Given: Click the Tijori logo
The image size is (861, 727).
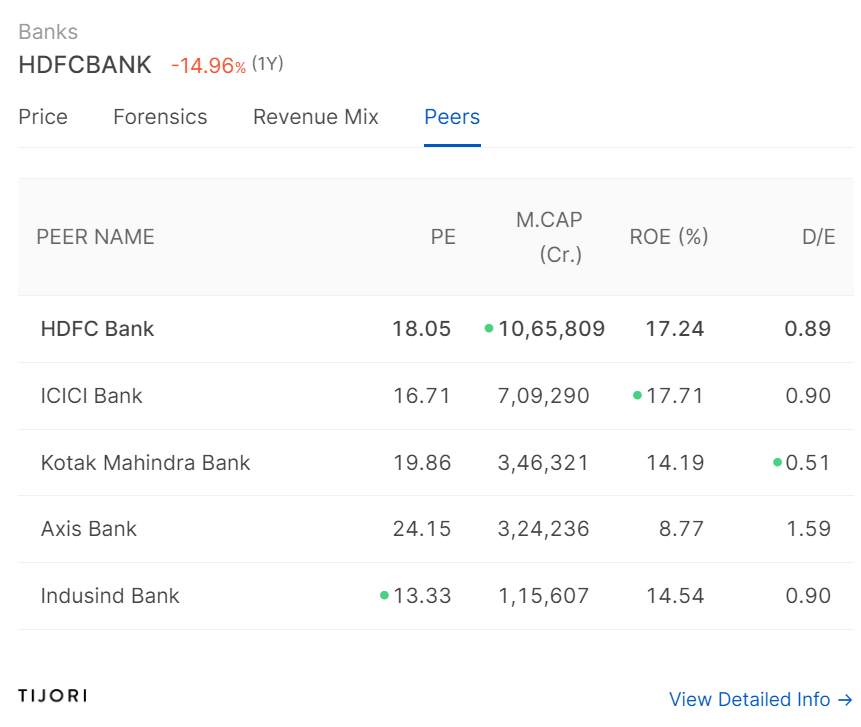Looking at the screenshot, I should point(53,696).
